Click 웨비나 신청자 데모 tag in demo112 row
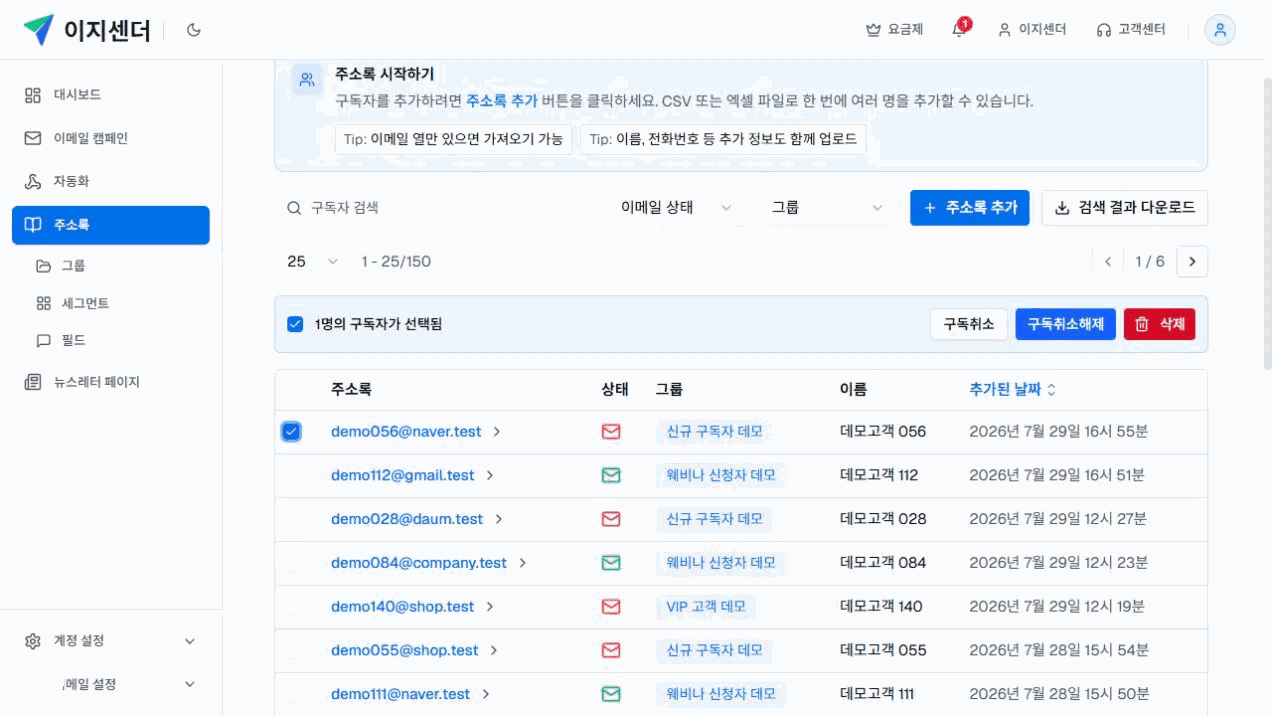The height and width of the screenshot is (716, 1272). (x=721, y=475)
